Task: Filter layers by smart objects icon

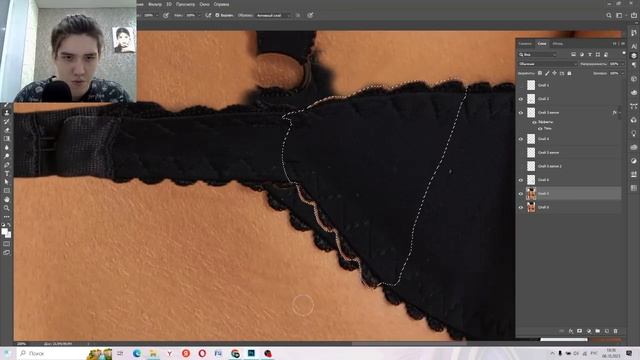Action: [x=606, y=54]
